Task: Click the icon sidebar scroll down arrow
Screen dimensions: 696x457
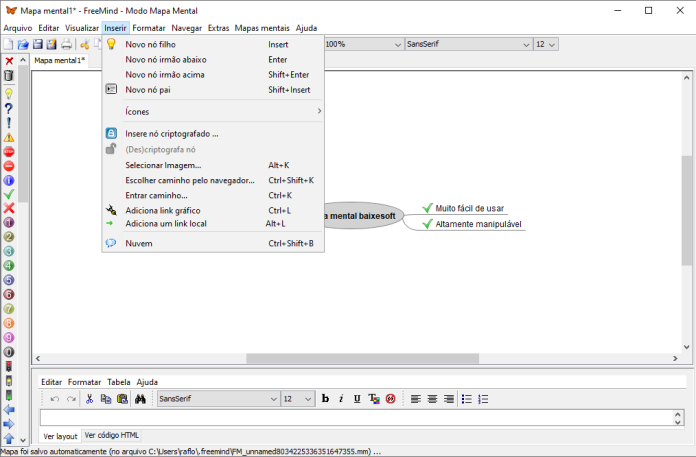Action: tap(23, 440)
